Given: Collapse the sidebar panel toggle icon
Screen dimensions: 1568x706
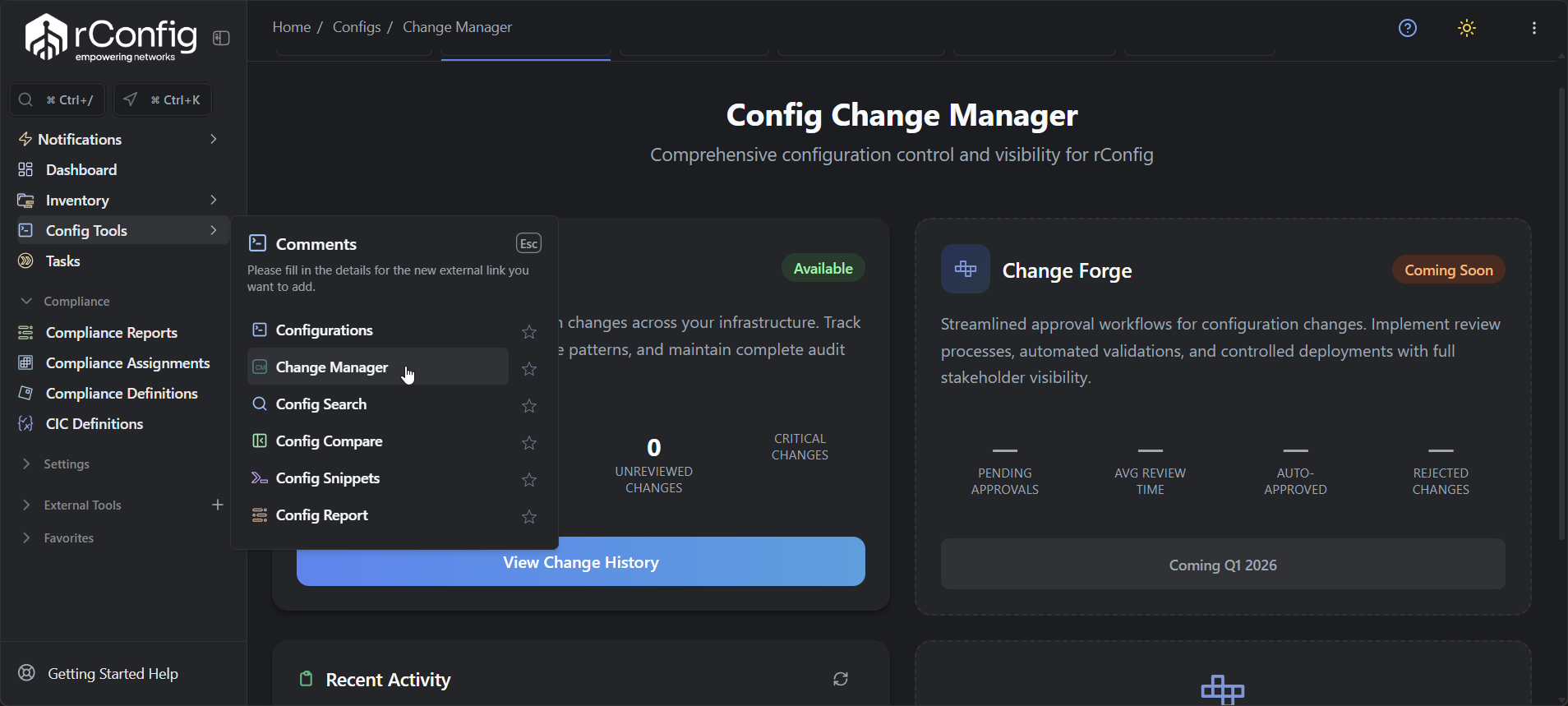Looking at the screenshot, I should click(x=221, y=38).
